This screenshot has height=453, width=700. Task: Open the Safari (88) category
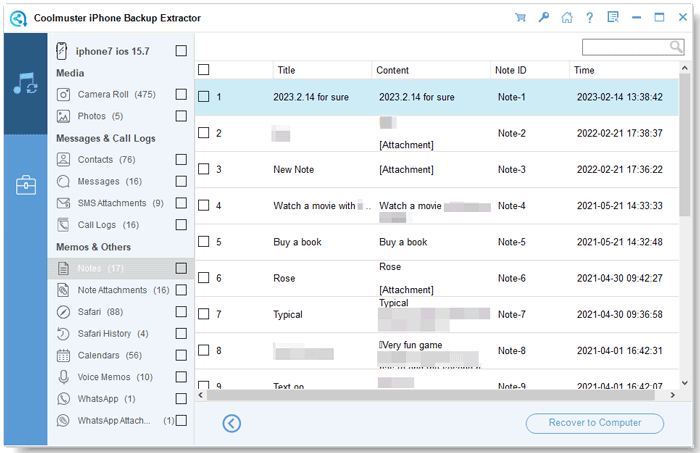pos(100,312)
